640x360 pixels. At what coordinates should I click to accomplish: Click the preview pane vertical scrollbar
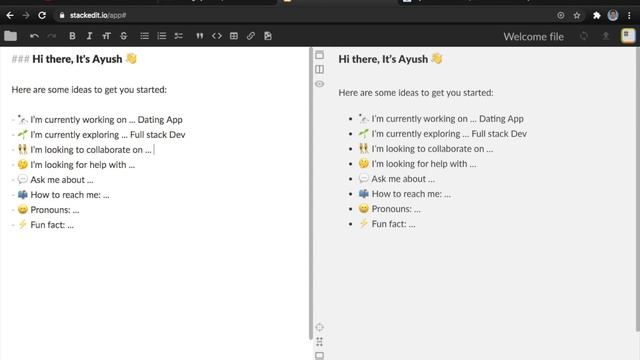pyautogui.click(x=638, y=190)
